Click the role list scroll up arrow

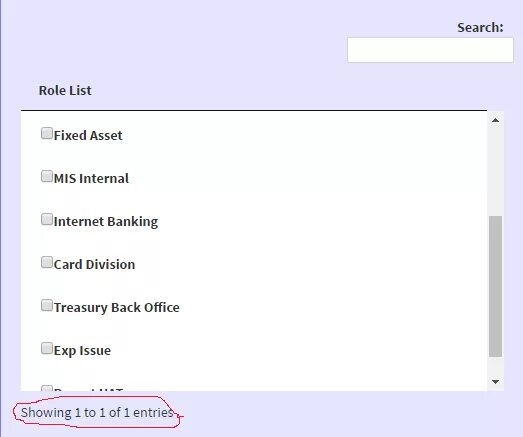[495, 120]
